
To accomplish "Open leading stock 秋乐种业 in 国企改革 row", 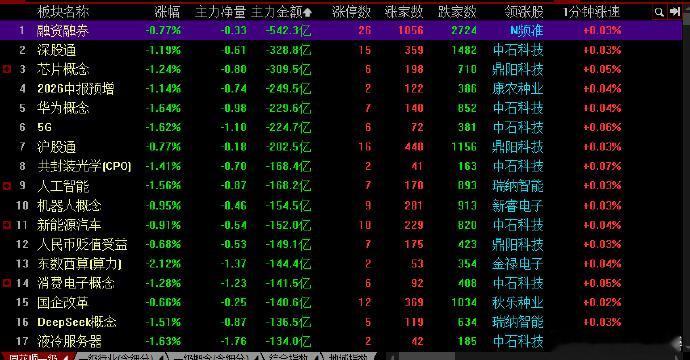I will pos(518,302).
